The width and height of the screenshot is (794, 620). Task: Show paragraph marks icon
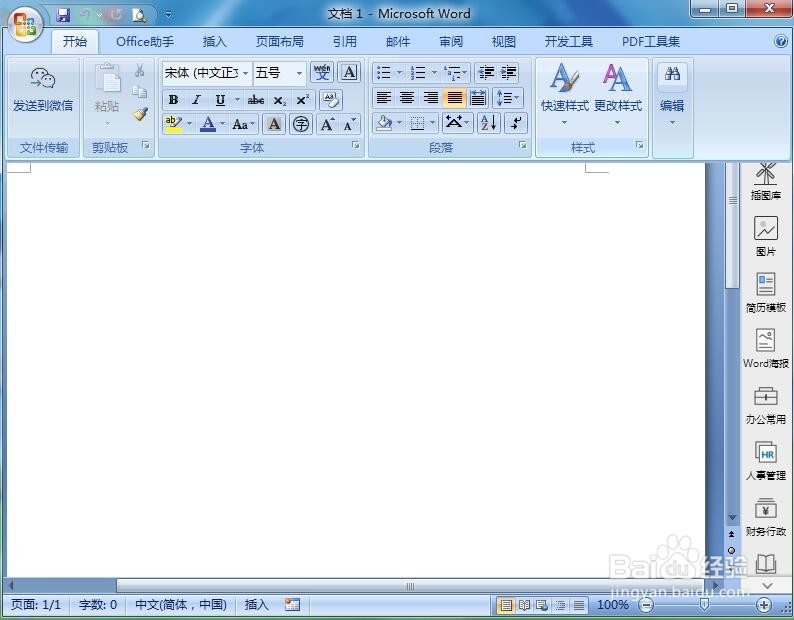tap(516, 123)
